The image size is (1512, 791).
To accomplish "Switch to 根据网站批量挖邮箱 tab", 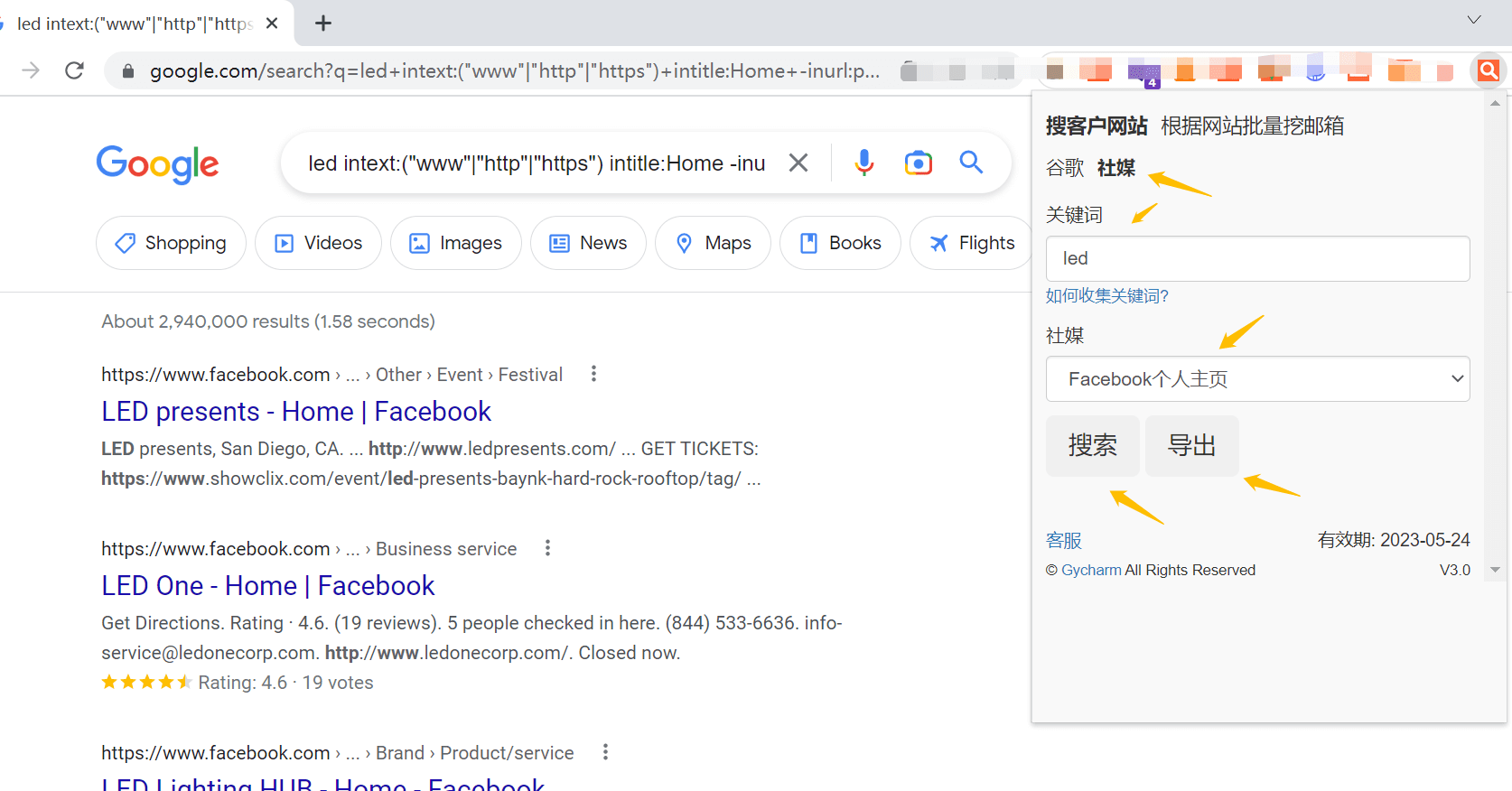I will coord(1253,126).
